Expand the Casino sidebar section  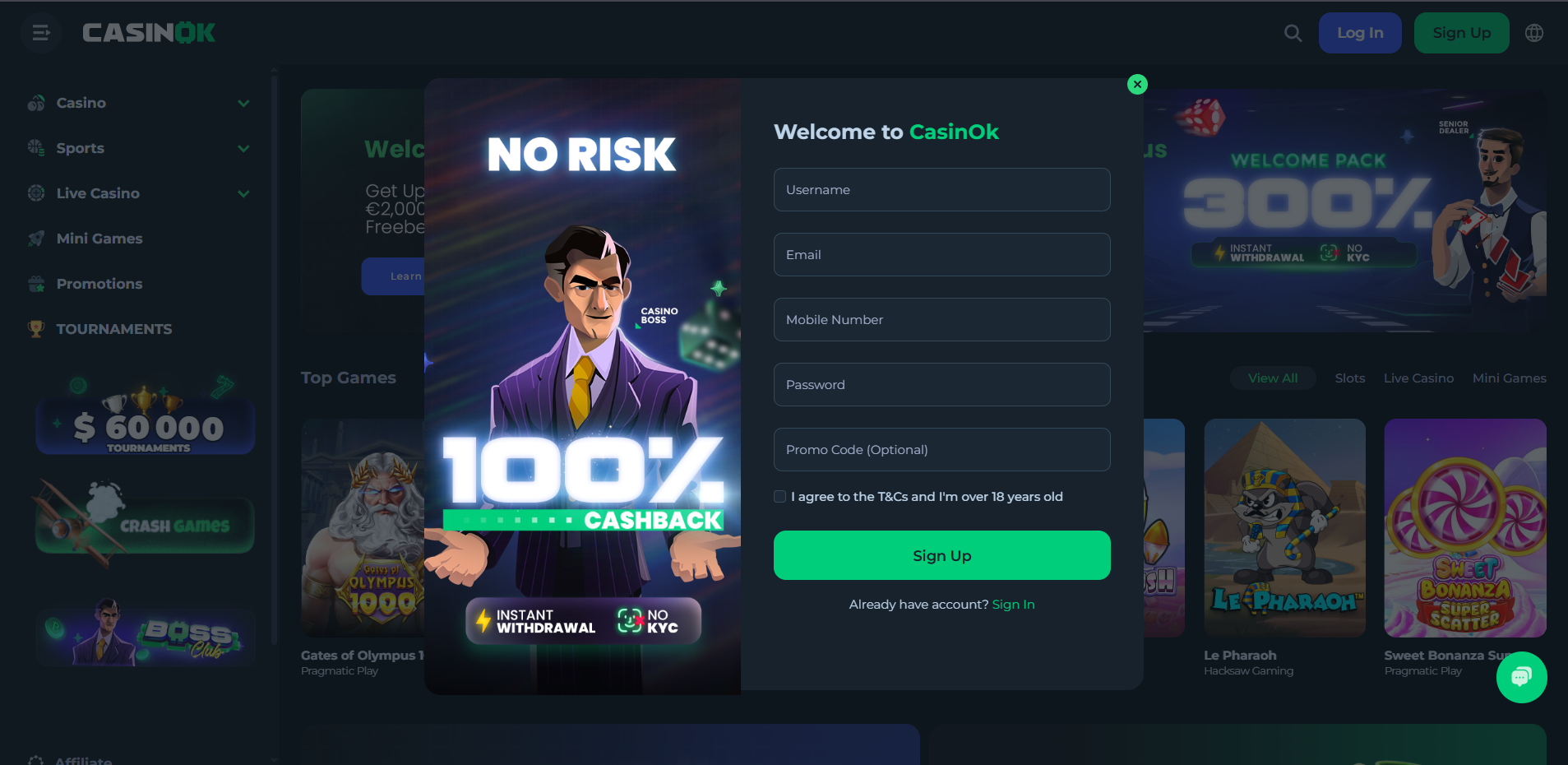pyautogui.click(x=243, y=104)
